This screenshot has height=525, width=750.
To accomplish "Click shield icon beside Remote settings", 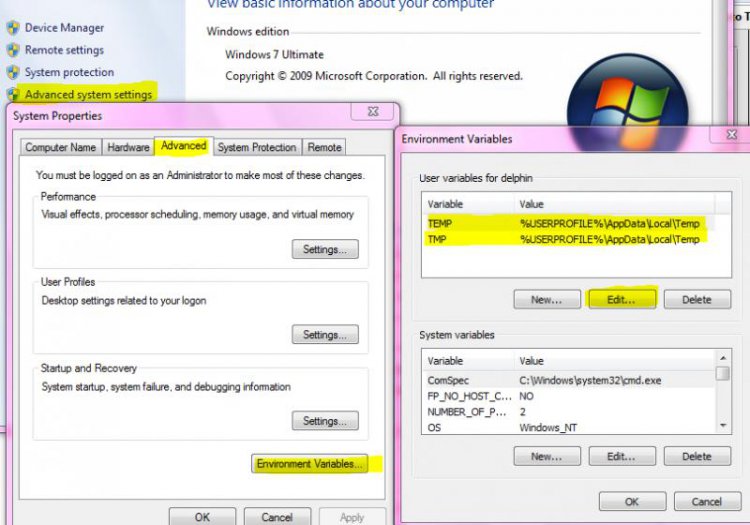I will (13, 50).
